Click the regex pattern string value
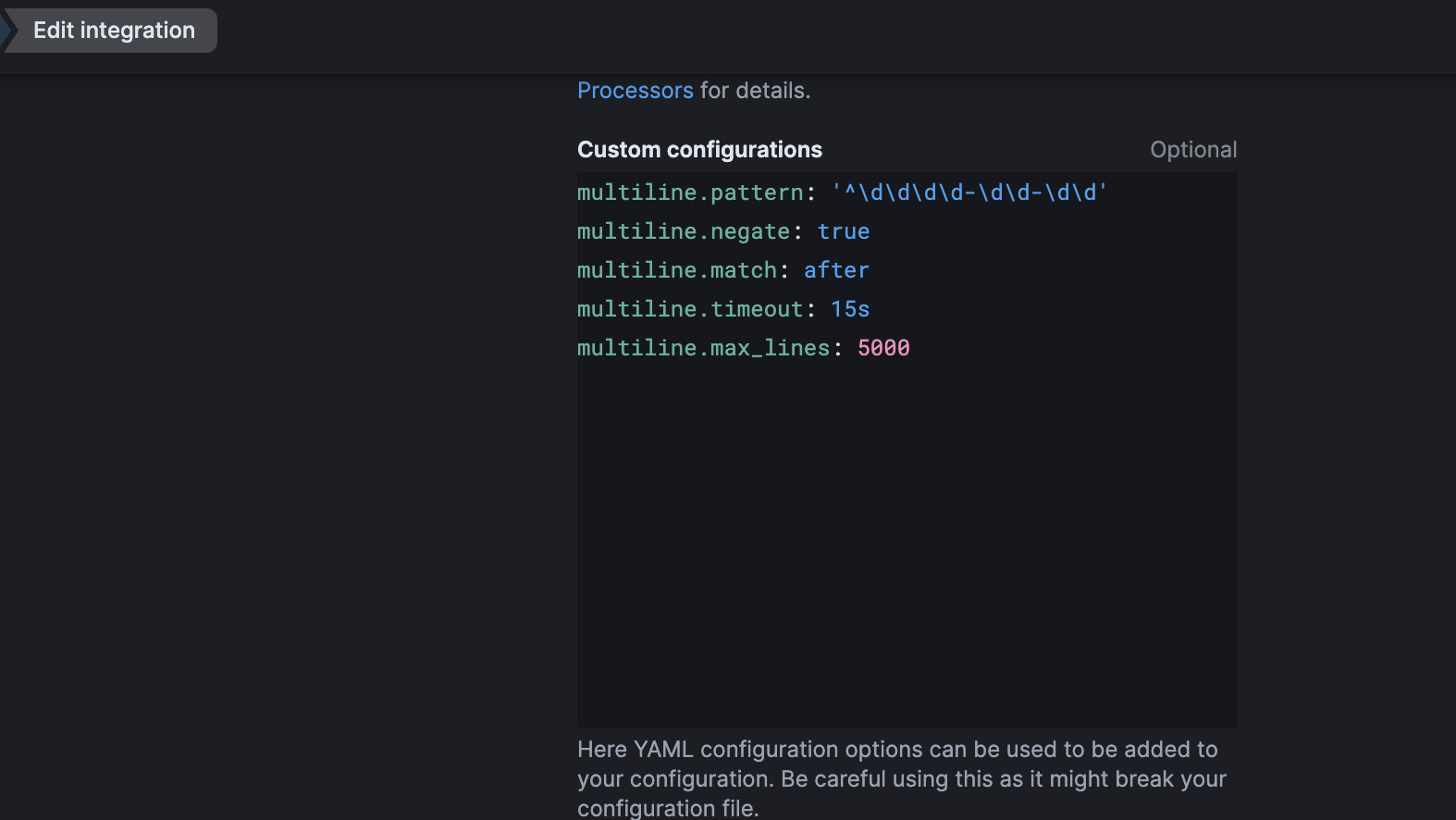This screenshot has height=820, width=1456. [x=969, y=193]
